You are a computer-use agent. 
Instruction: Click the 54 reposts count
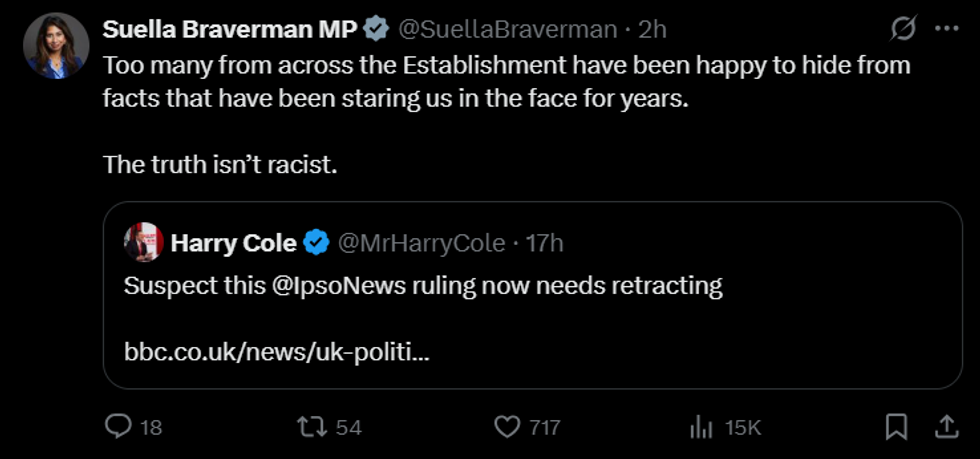tap(348, 427)
